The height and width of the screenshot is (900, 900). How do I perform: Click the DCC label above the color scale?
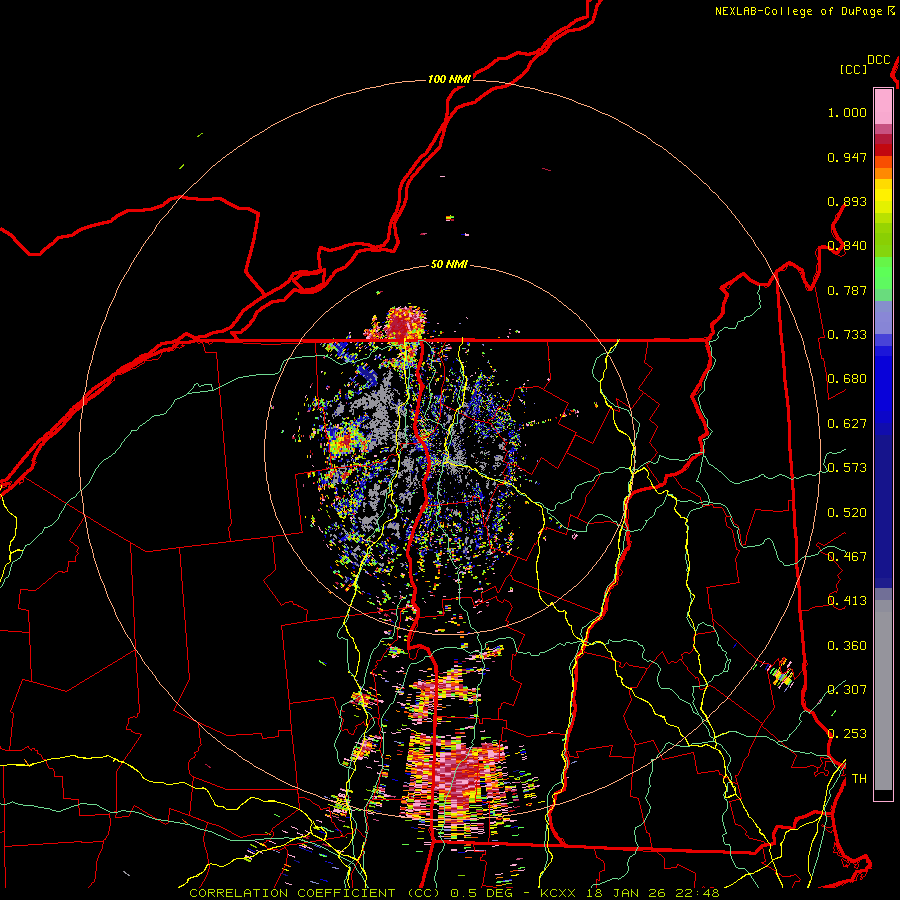coord(879,60)
